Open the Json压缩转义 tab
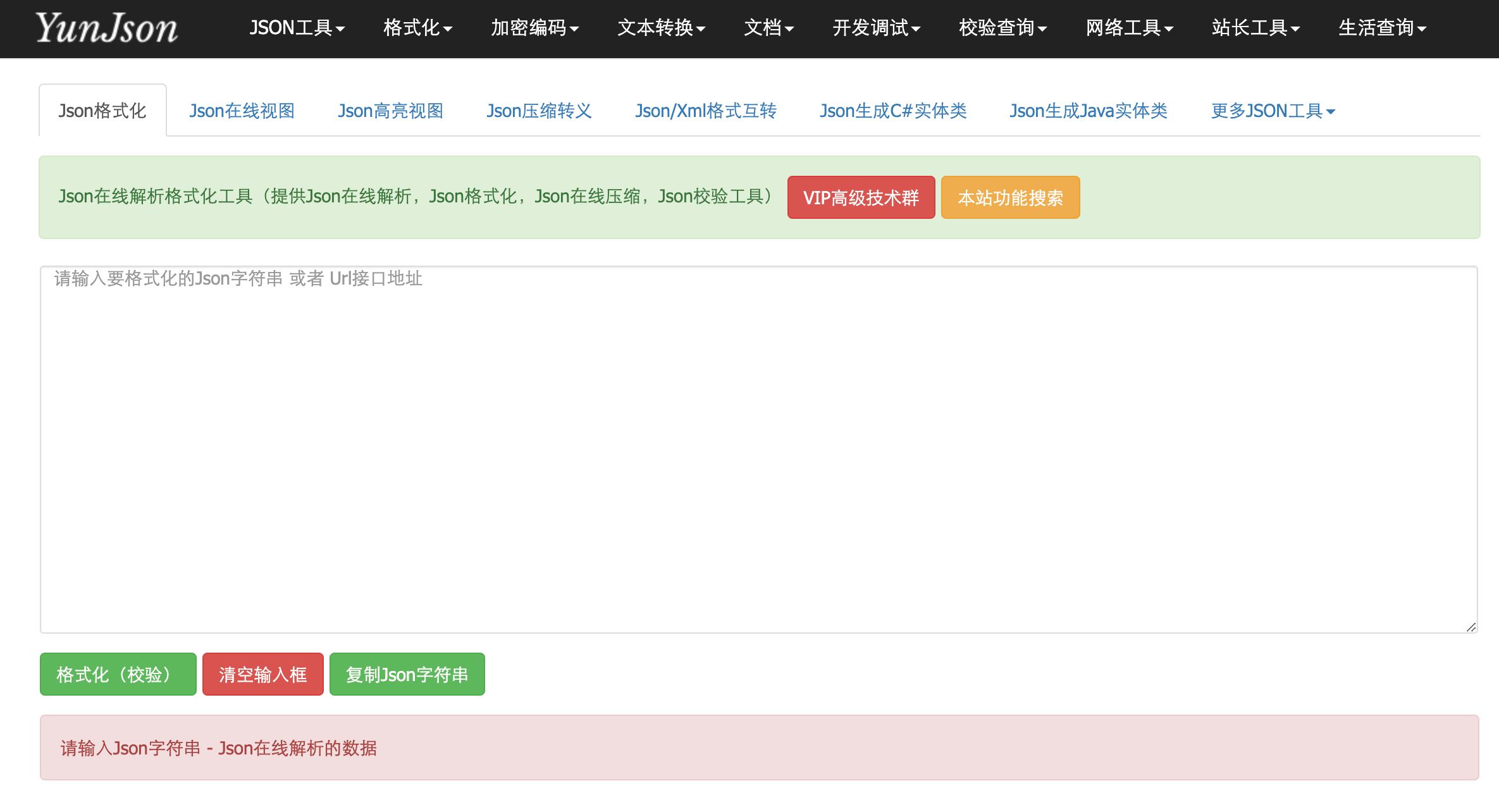 (x=539, y=110)
